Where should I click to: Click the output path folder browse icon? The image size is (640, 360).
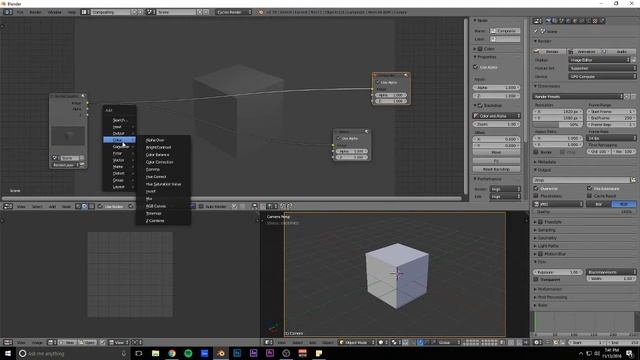pyautogui.click(x=633, y=180)
